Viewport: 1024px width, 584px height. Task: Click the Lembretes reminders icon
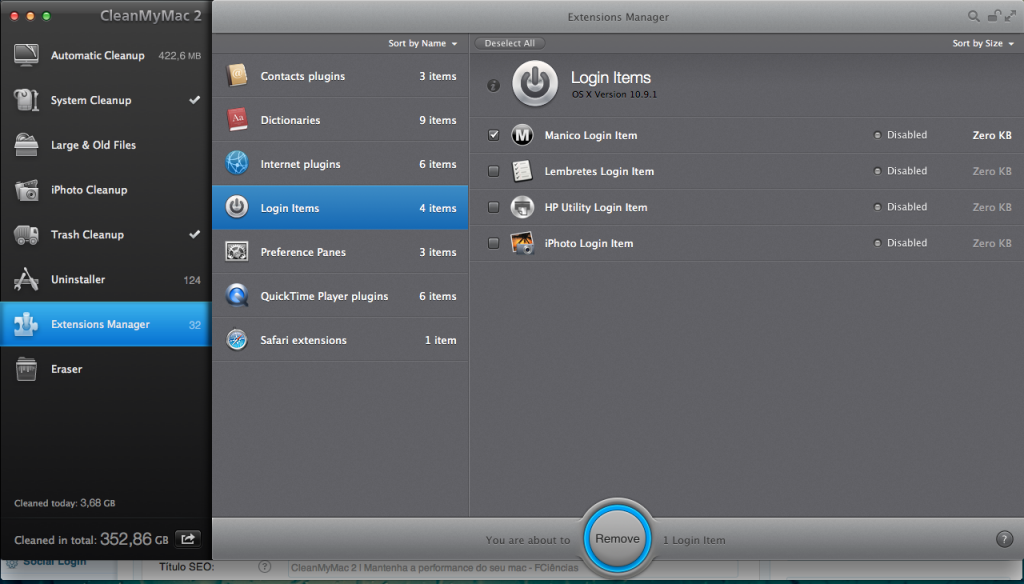click(x=522, y=171)
